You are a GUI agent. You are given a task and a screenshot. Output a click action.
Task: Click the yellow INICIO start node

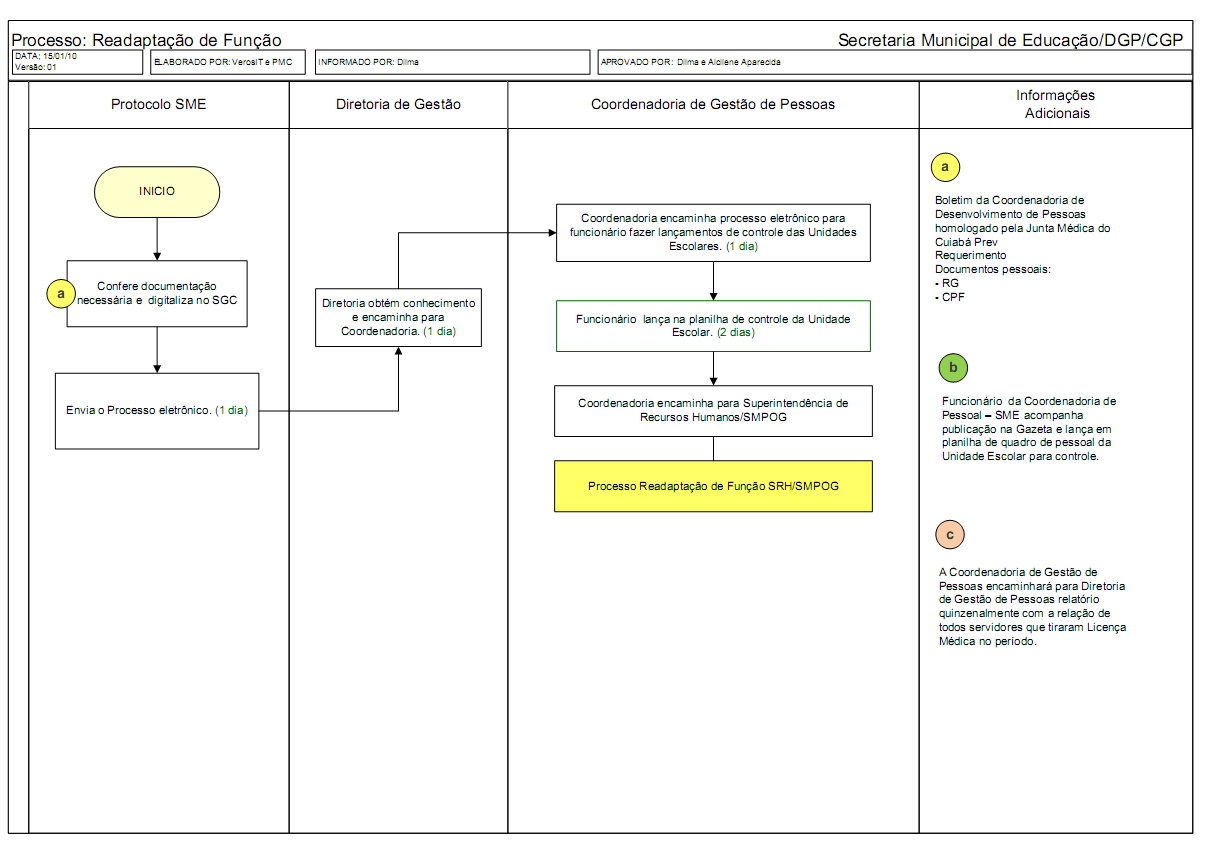point(157,191)
